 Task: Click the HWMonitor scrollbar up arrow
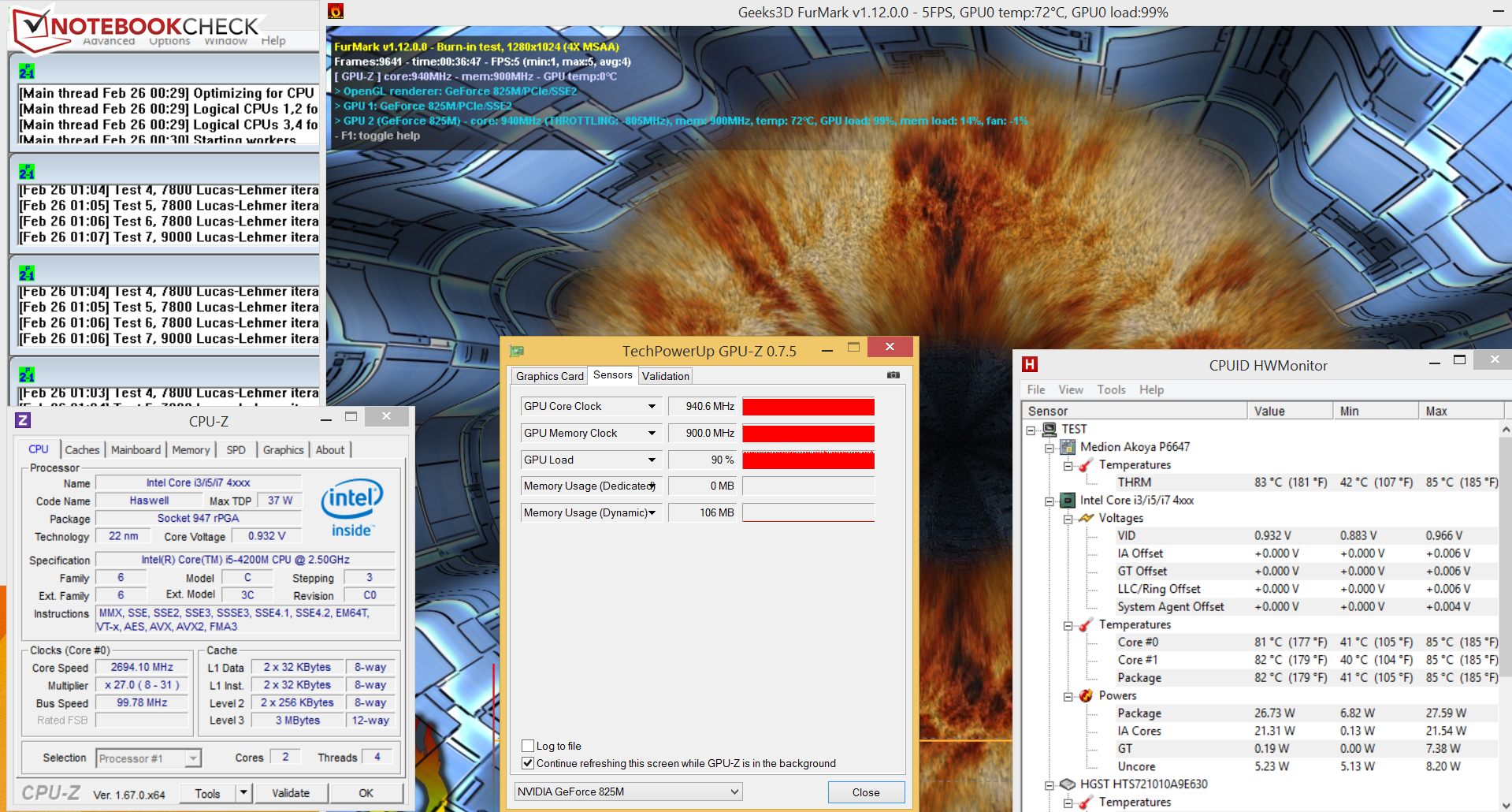[1506, 430]
